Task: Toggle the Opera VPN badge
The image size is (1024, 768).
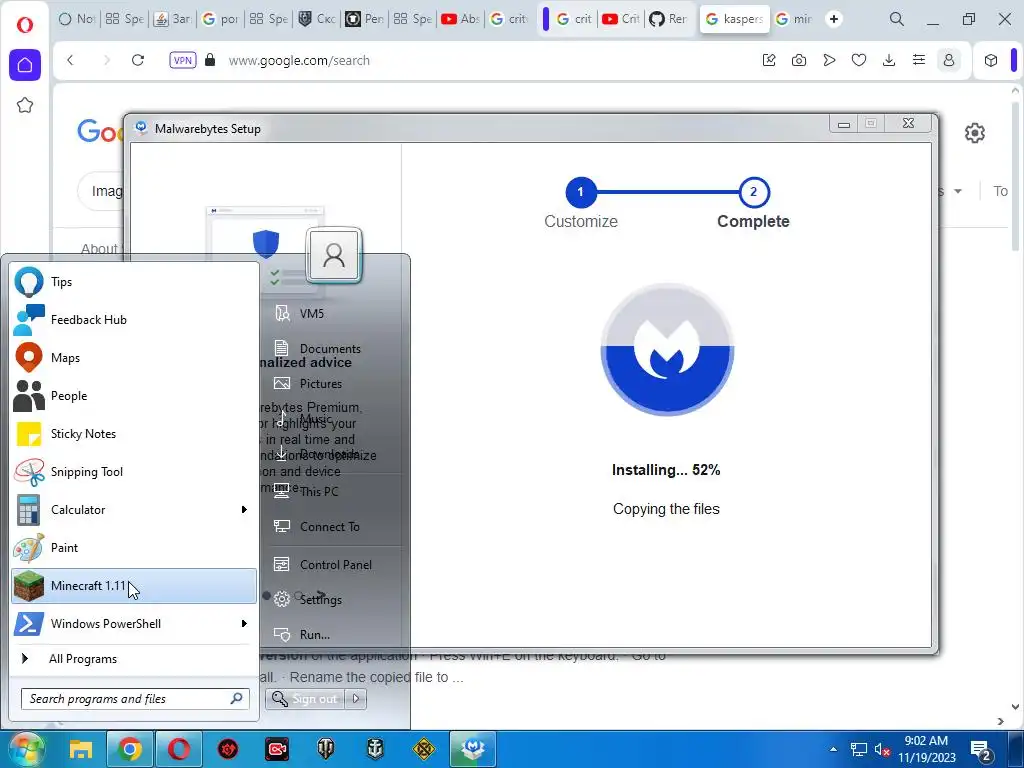Action: pos(183,60)
